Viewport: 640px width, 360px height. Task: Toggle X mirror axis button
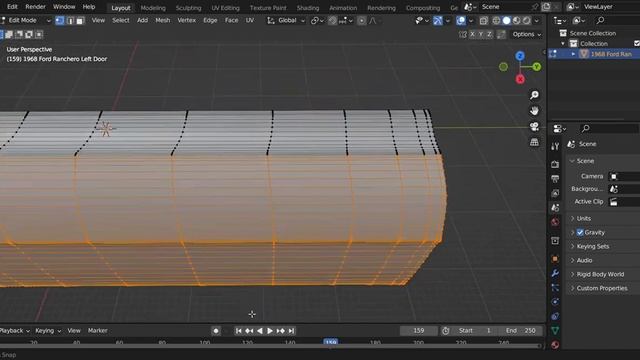coord(472,34)
